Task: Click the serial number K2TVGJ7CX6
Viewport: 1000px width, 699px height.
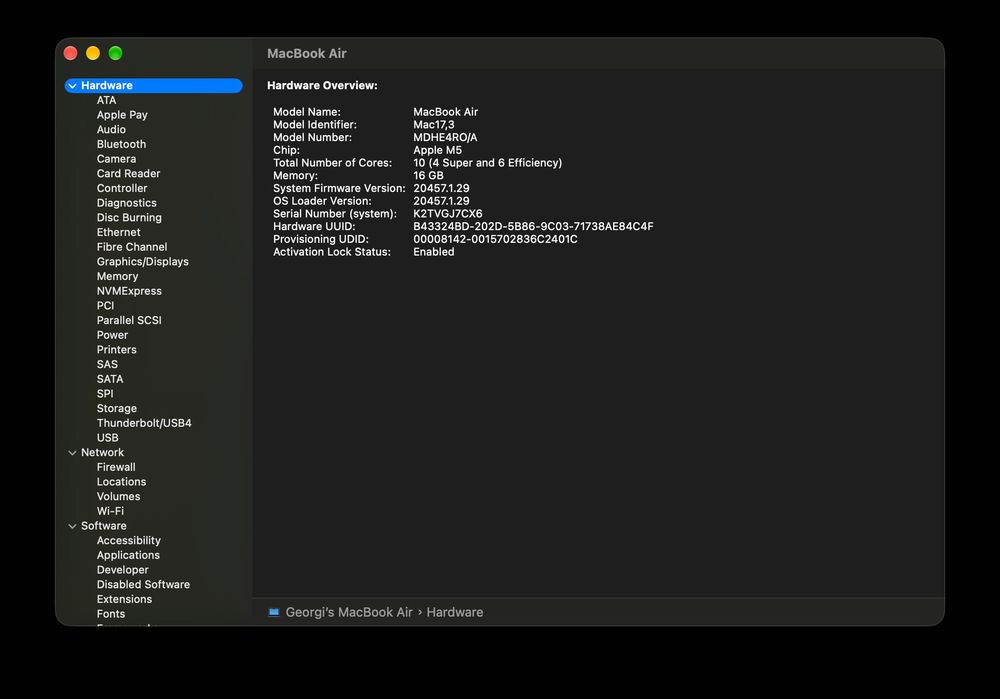Action: click(448, 214)
